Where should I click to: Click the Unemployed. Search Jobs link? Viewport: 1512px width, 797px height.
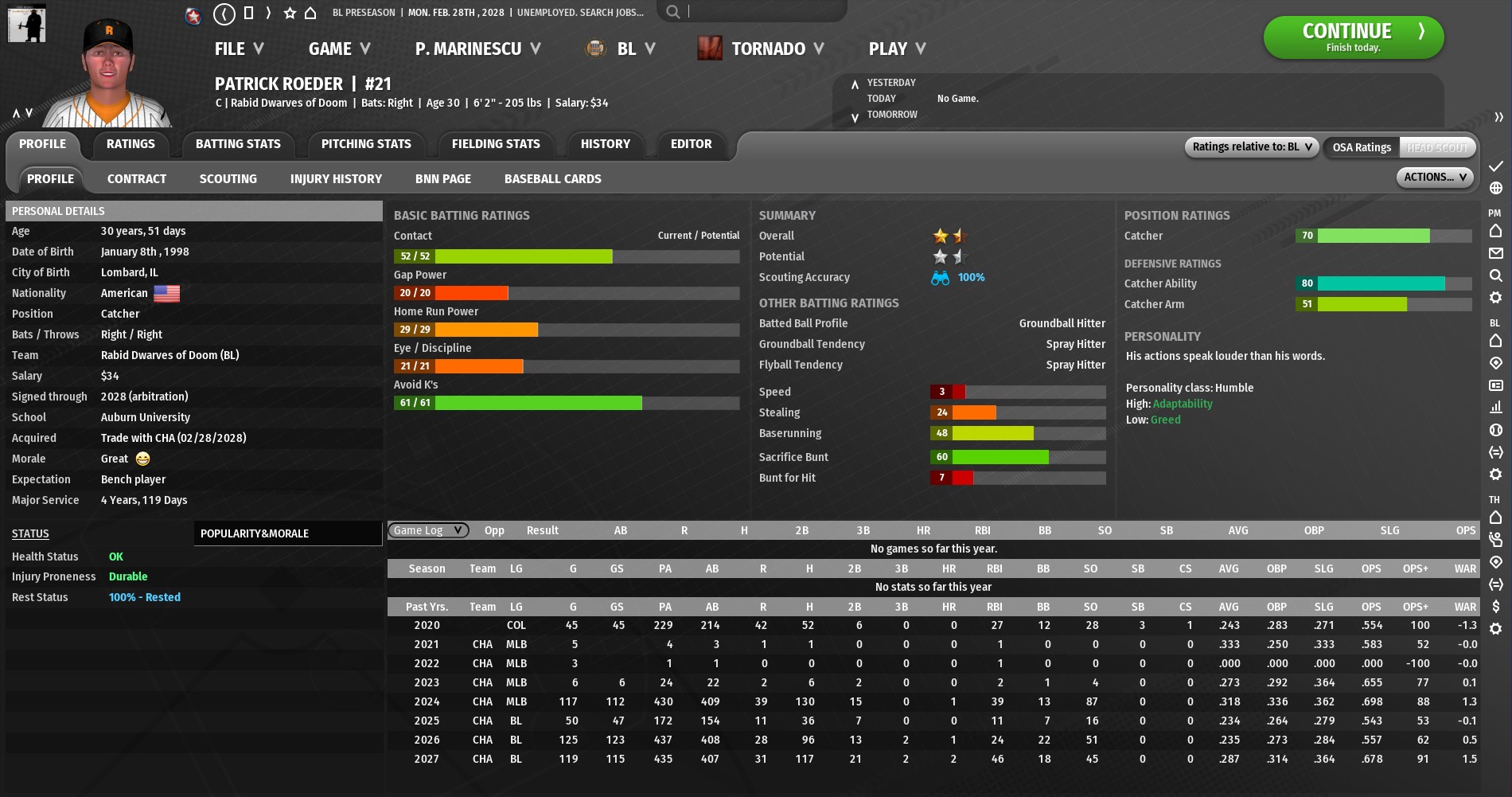click(580, 13)
